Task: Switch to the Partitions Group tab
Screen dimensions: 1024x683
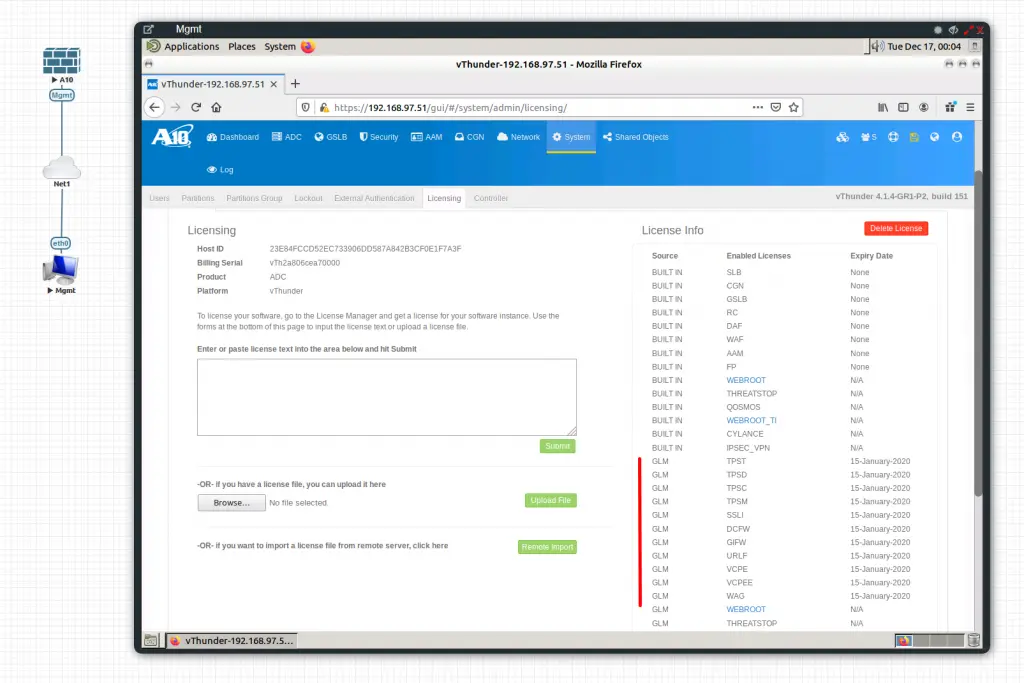Action: click(x=254, y=198)
